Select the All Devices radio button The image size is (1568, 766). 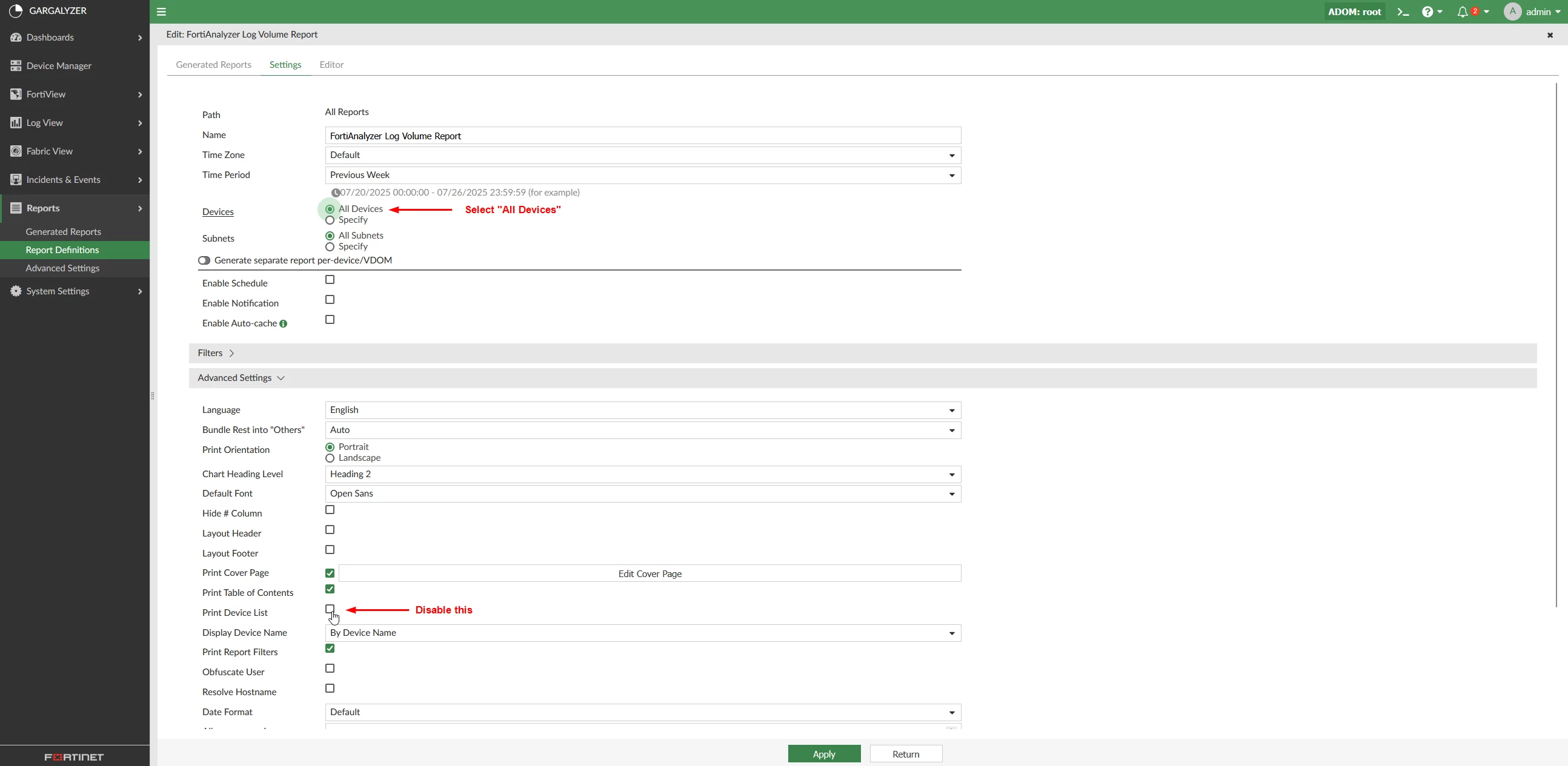click(330, 209)
